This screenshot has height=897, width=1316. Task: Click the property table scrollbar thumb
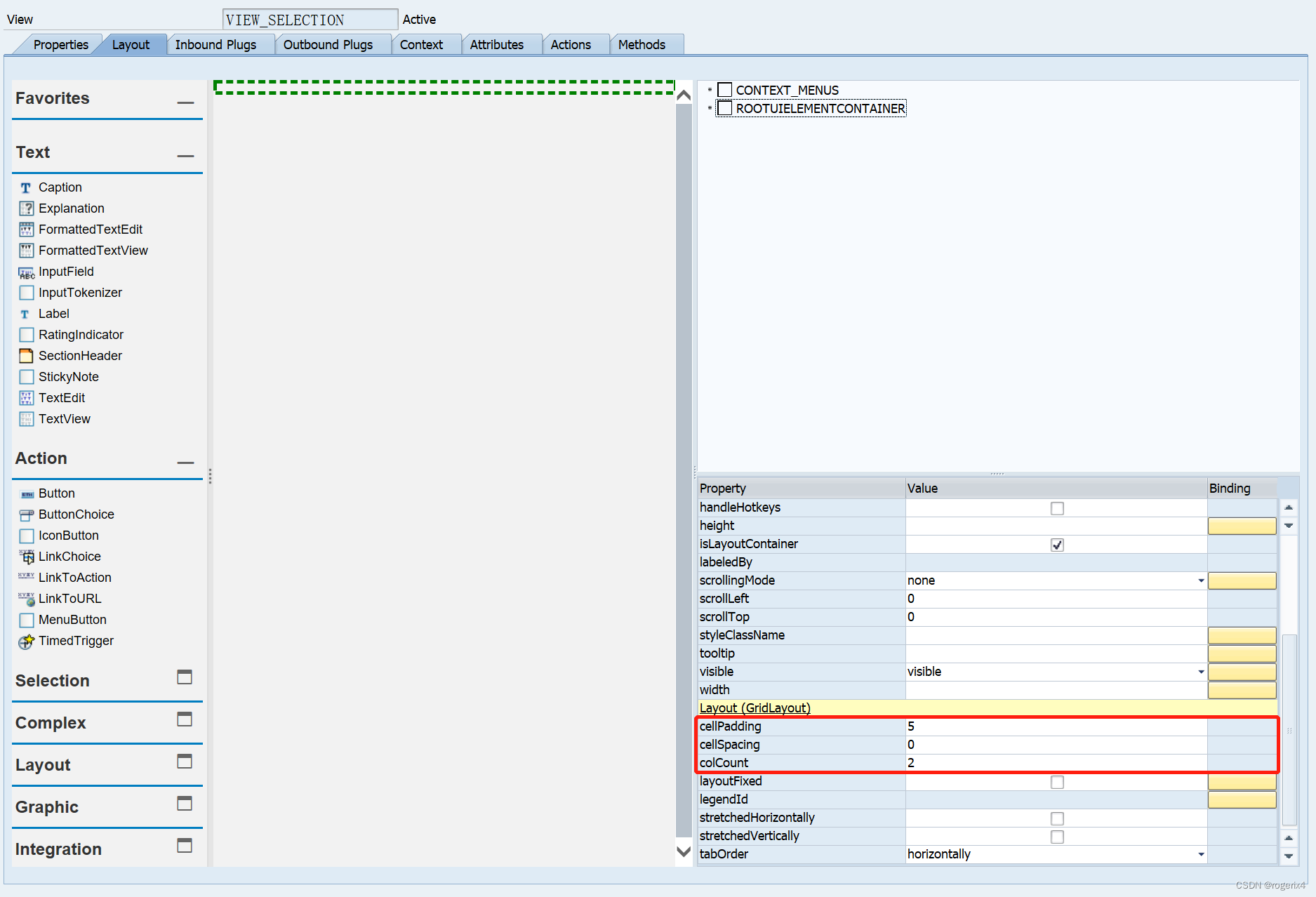tap(1289, 730)
